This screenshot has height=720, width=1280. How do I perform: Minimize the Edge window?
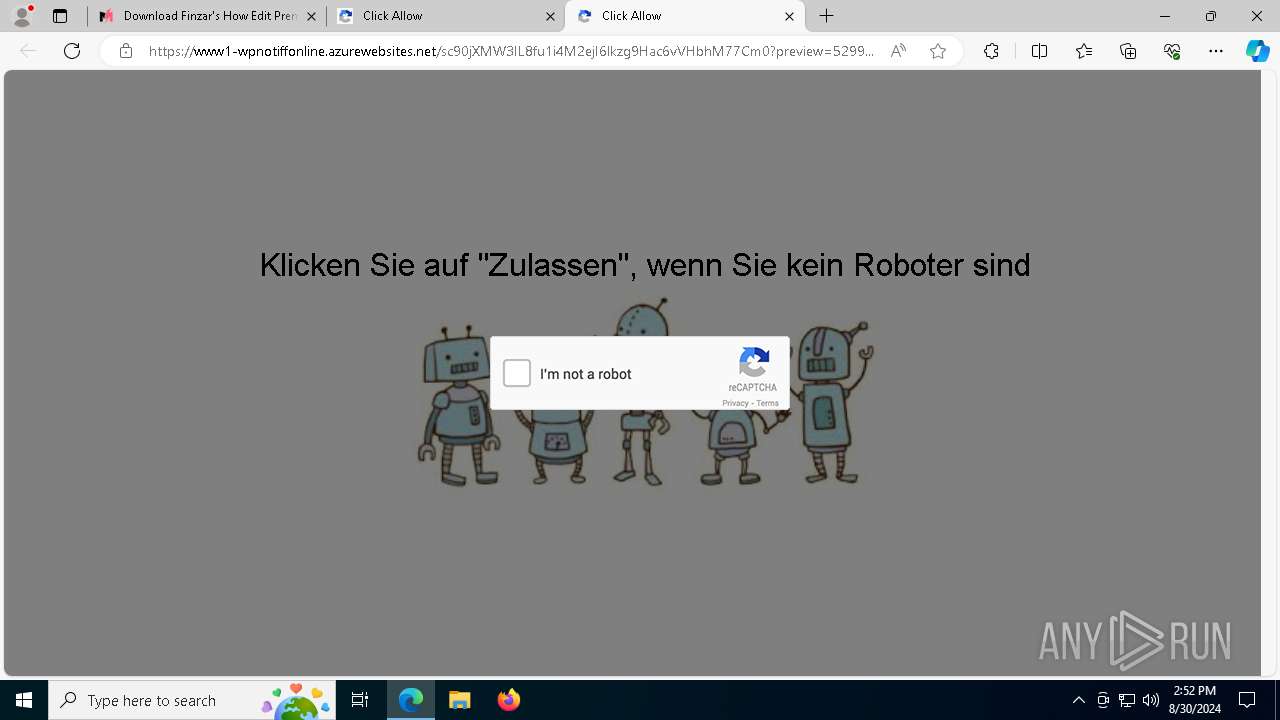click(x=1164, y=16)
